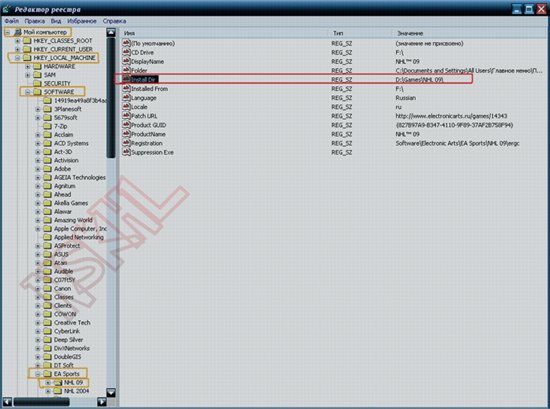
Task: Select the DivXNetworks key
Action: tap(72, 348)
